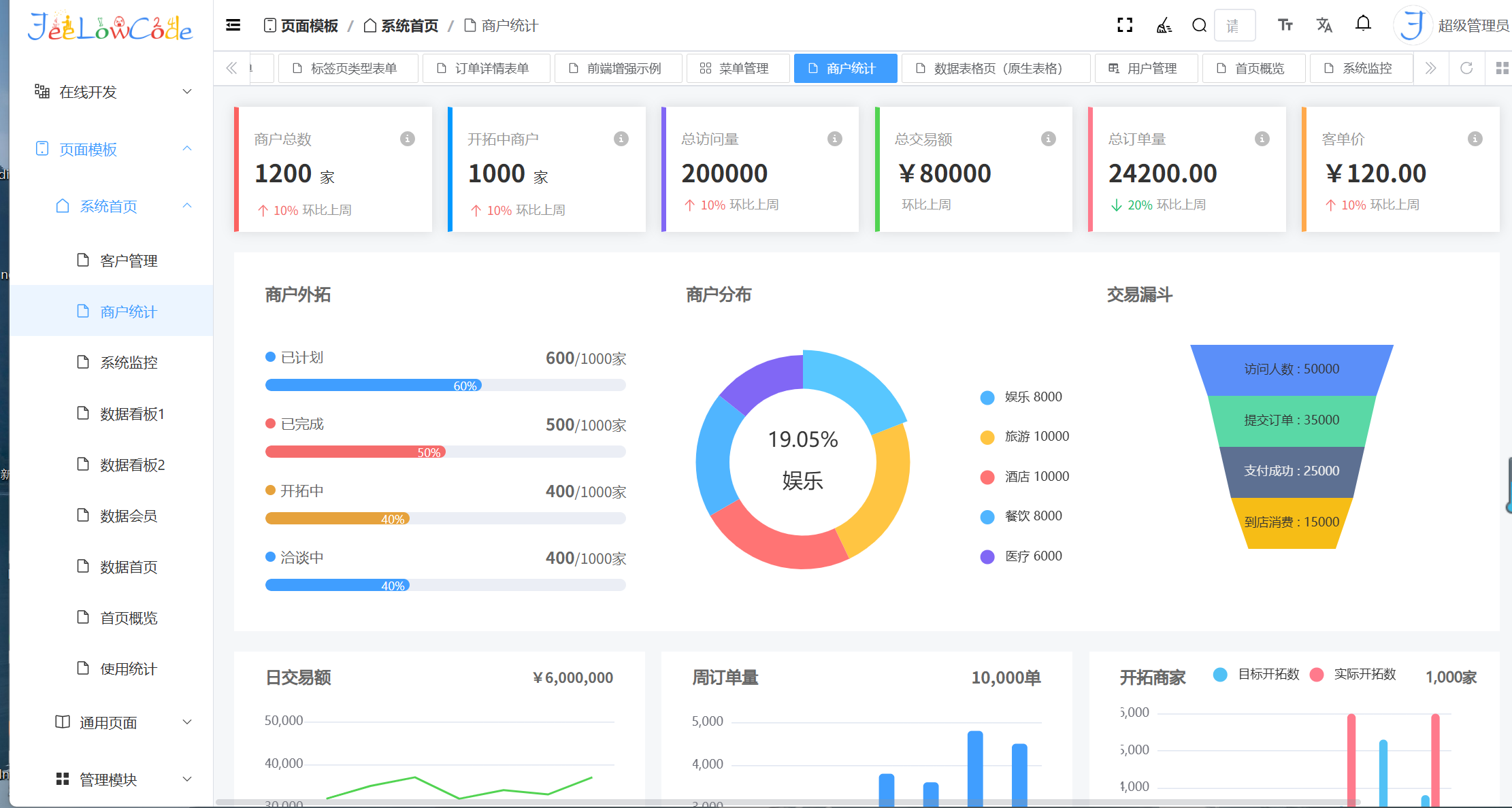This screenshot has height=808, width=1512.
Task: Click the user avatar logo
Action: (1412, 25)
